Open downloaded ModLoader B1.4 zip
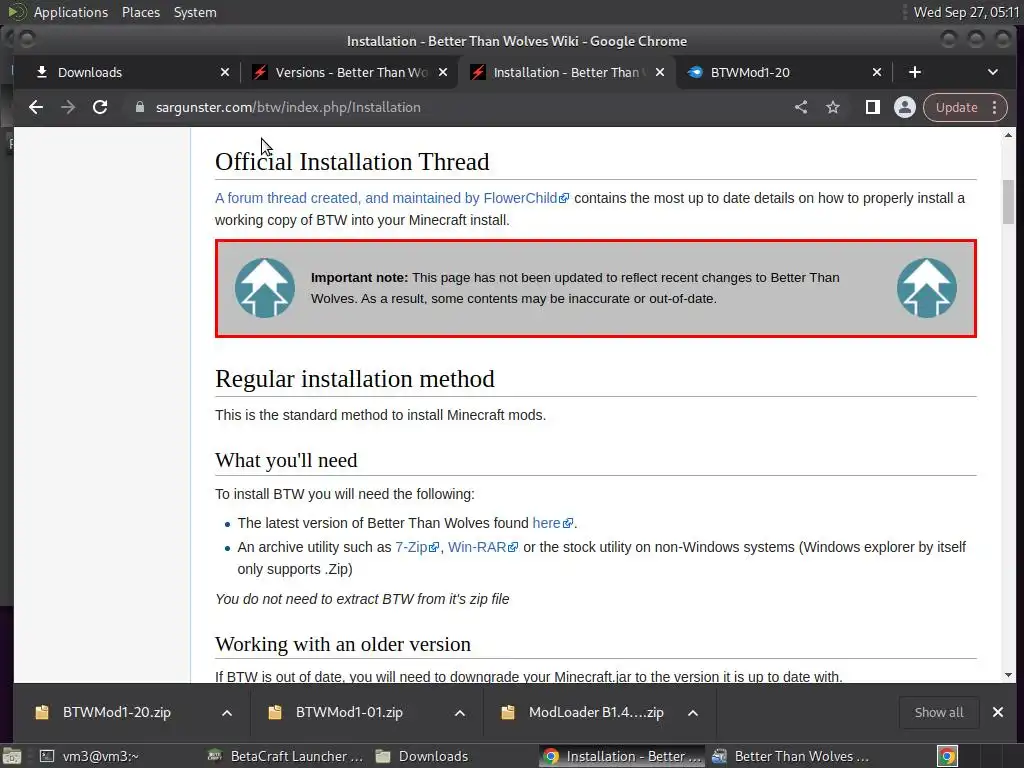Viewport: 1024px width, 768px height. [596, 712]
